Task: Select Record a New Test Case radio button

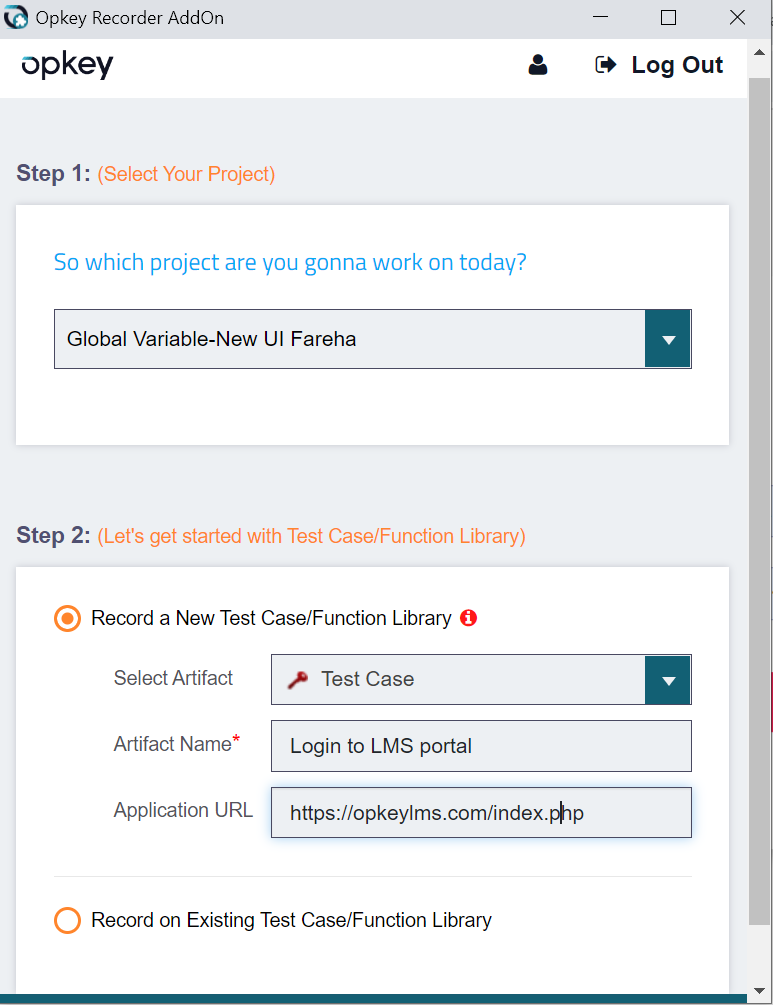Action: pos(67,619)
